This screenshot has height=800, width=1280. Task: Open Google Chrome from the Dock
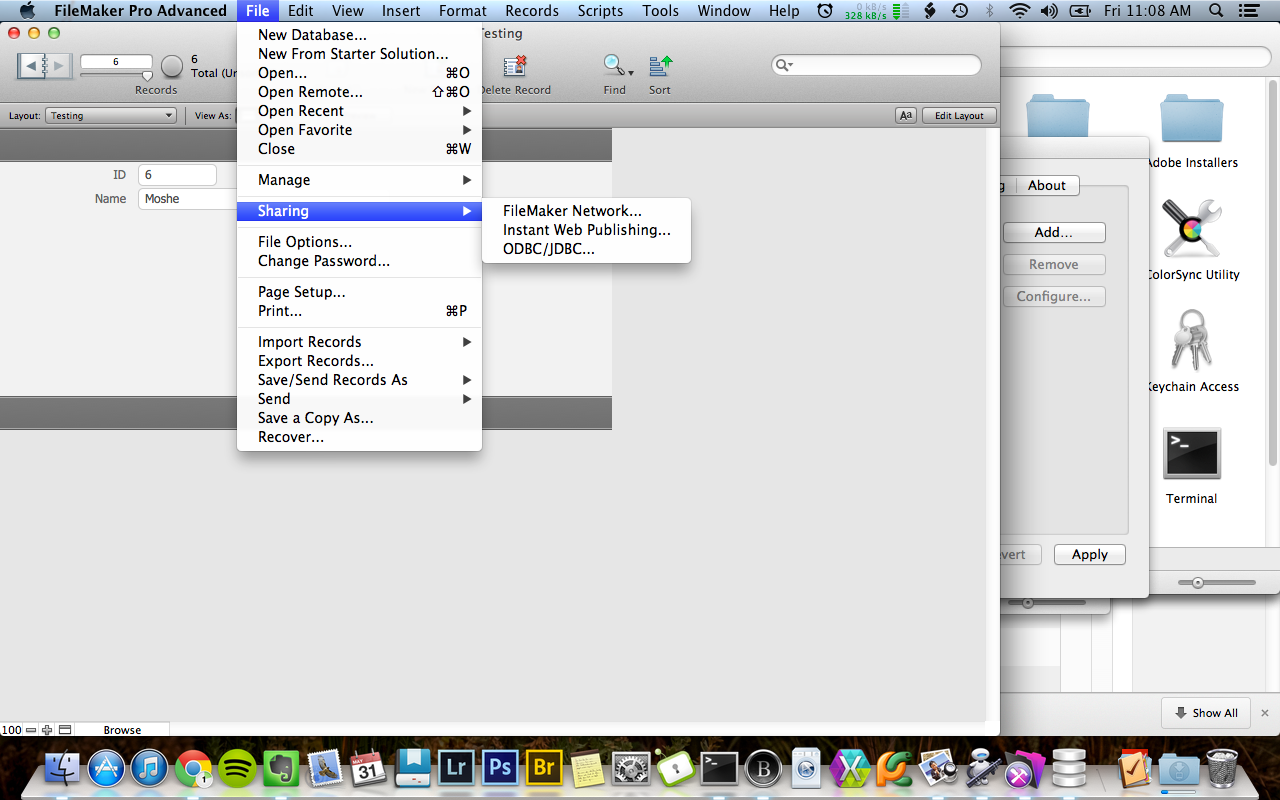(193, 768)
